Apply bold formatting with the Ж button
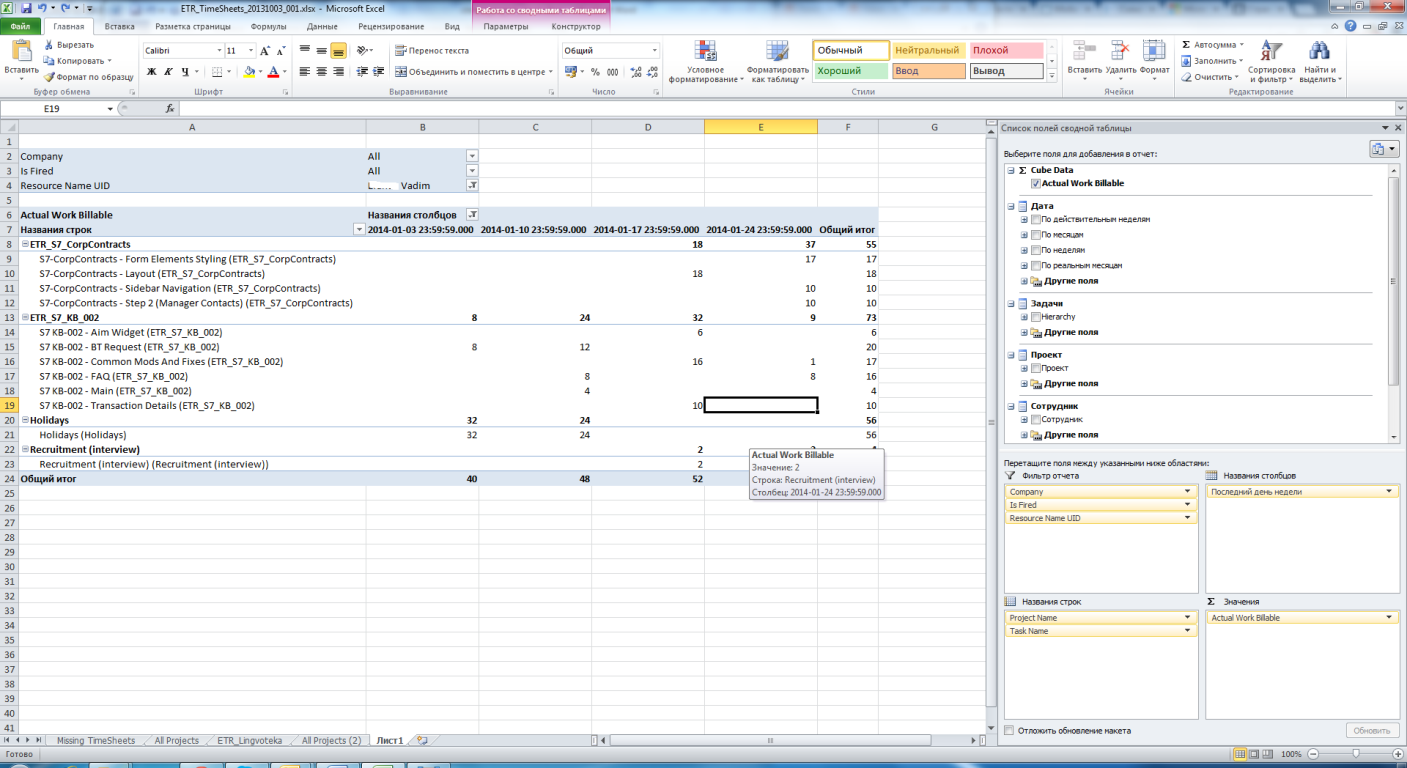The width and height of the screenshot is (1407, 768). (x=152, y=71)
